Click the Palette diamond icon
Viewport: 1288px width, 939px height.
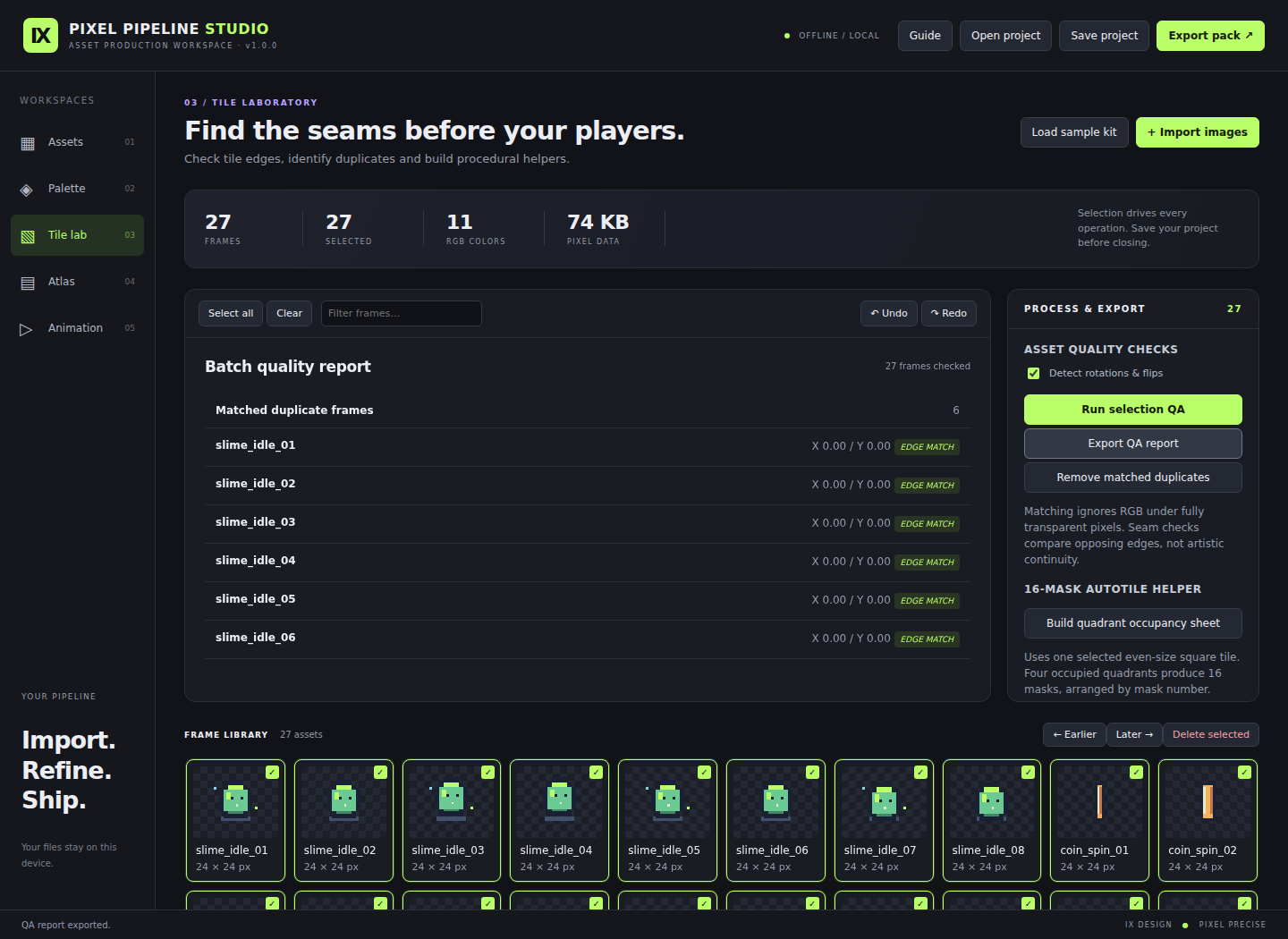(27, 190)
